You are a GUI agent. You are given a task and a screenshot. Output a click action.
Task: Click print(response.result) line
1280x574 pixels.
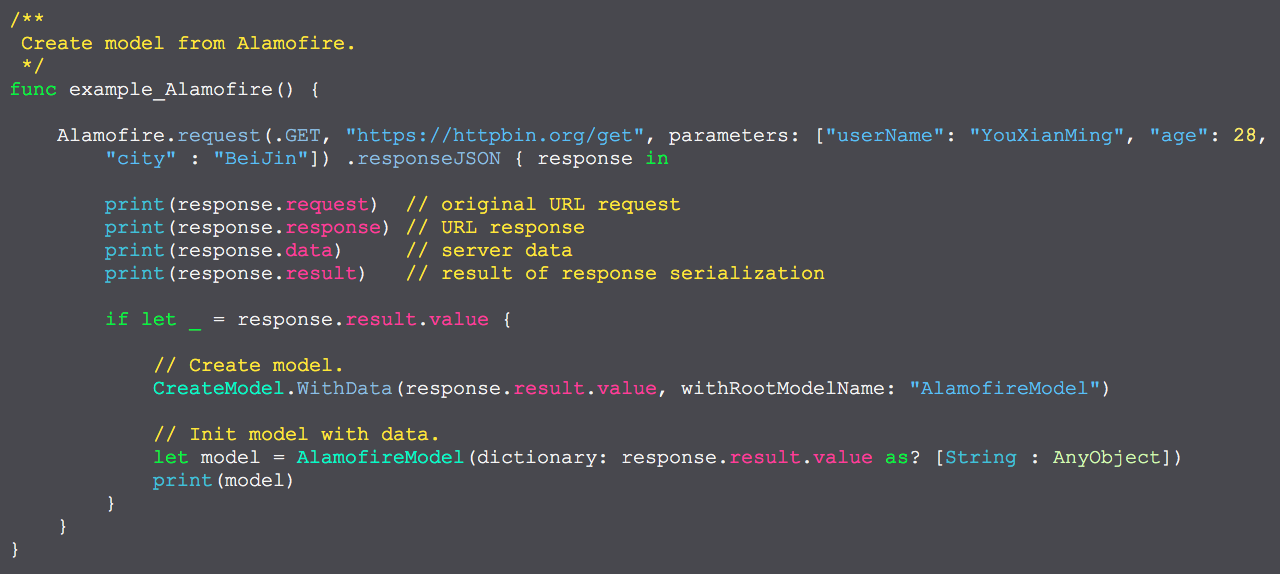click(235, 273)
